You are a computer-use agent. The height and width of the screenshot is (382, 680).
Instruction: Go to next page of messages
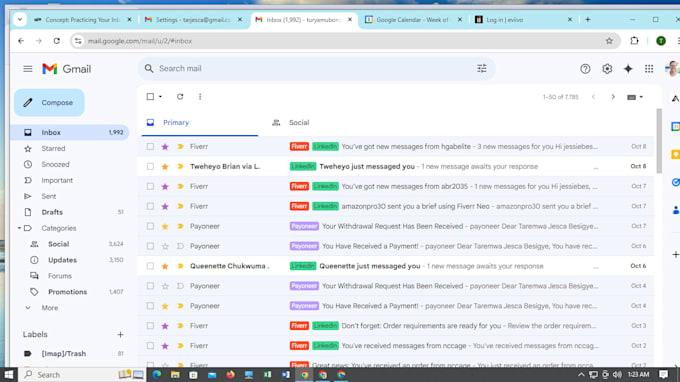click(x=613, y=97)
